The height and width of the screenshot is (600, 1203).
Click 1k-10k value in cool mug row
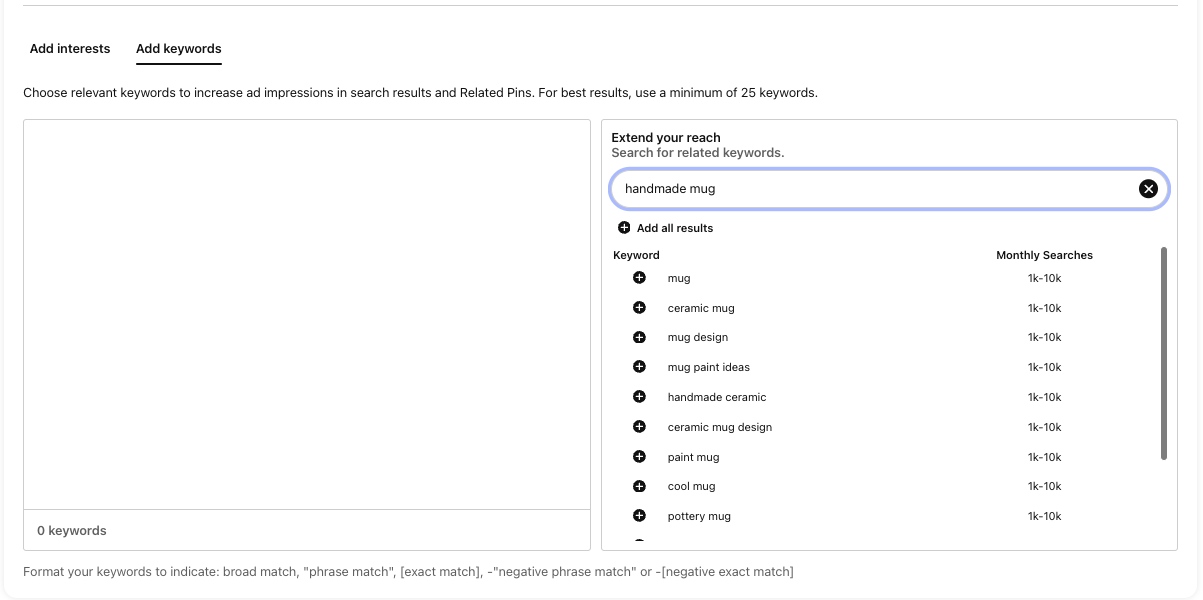1044,486
